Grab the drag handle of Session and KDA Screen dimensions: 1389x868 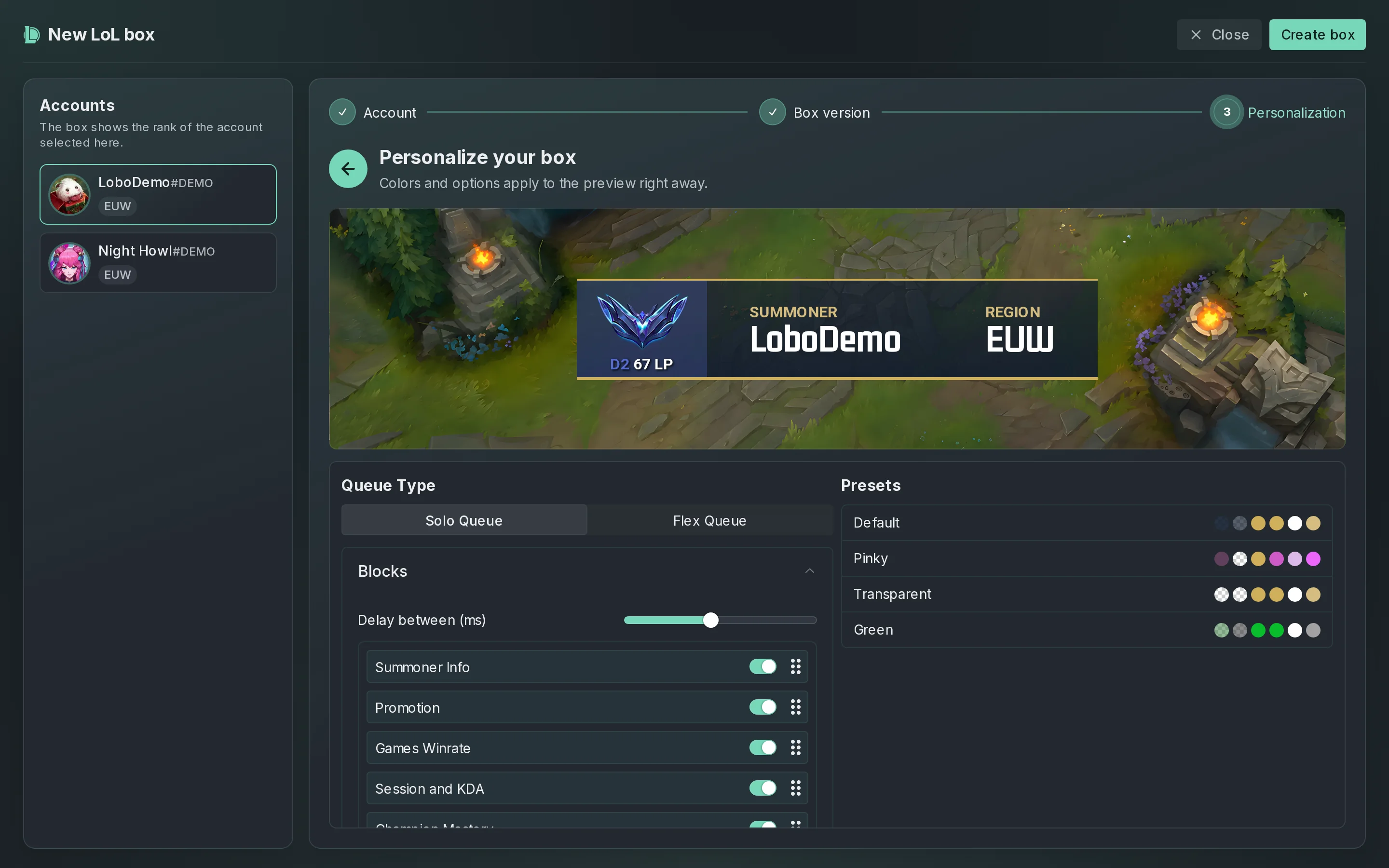795,788
